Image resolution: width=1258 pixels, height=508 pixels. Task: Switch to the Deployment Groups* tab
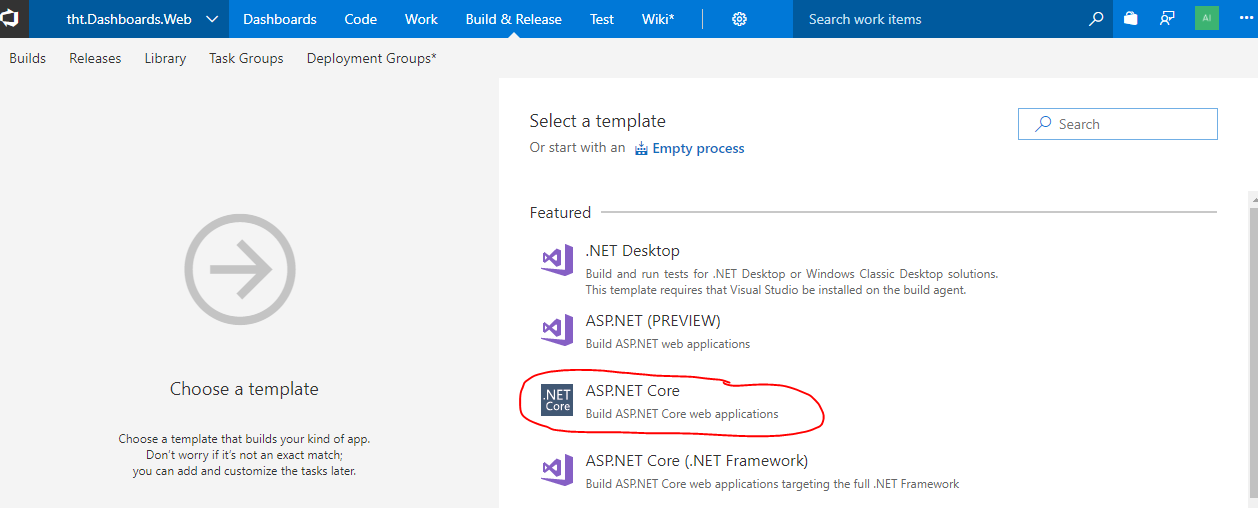coord(372,58)
